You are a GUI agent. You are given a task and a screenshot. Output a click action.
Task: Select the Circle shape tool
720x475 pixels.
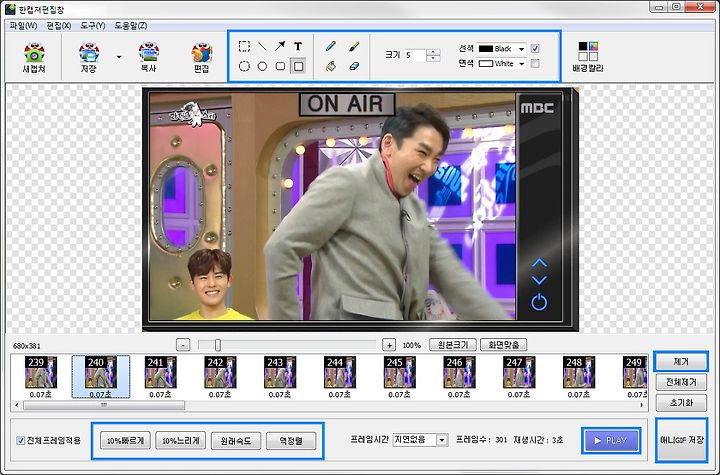[262, 66]
